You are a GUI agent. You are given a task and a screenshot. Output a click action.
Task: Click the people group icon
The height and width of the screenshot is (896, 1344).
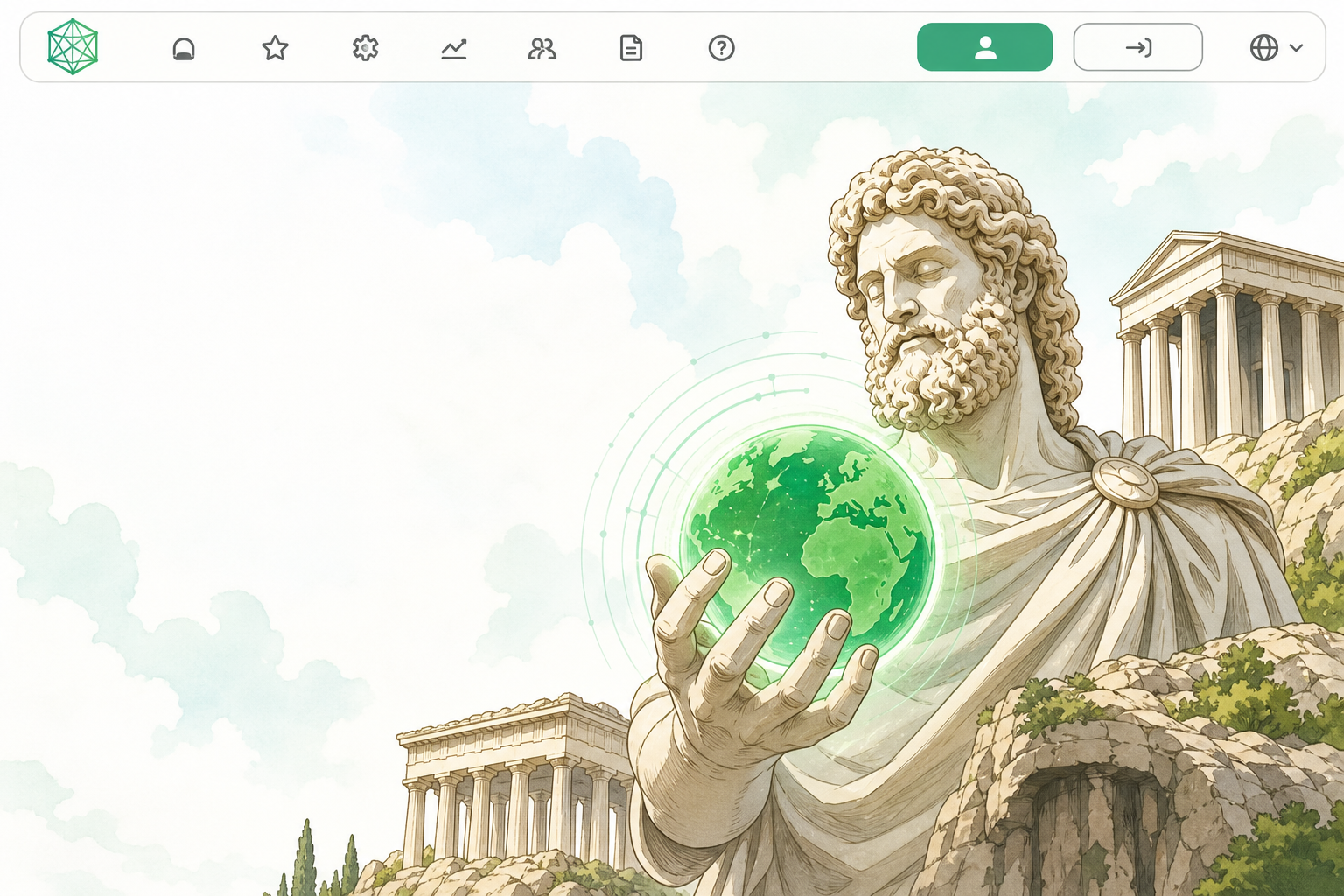[x=542, y=48]
